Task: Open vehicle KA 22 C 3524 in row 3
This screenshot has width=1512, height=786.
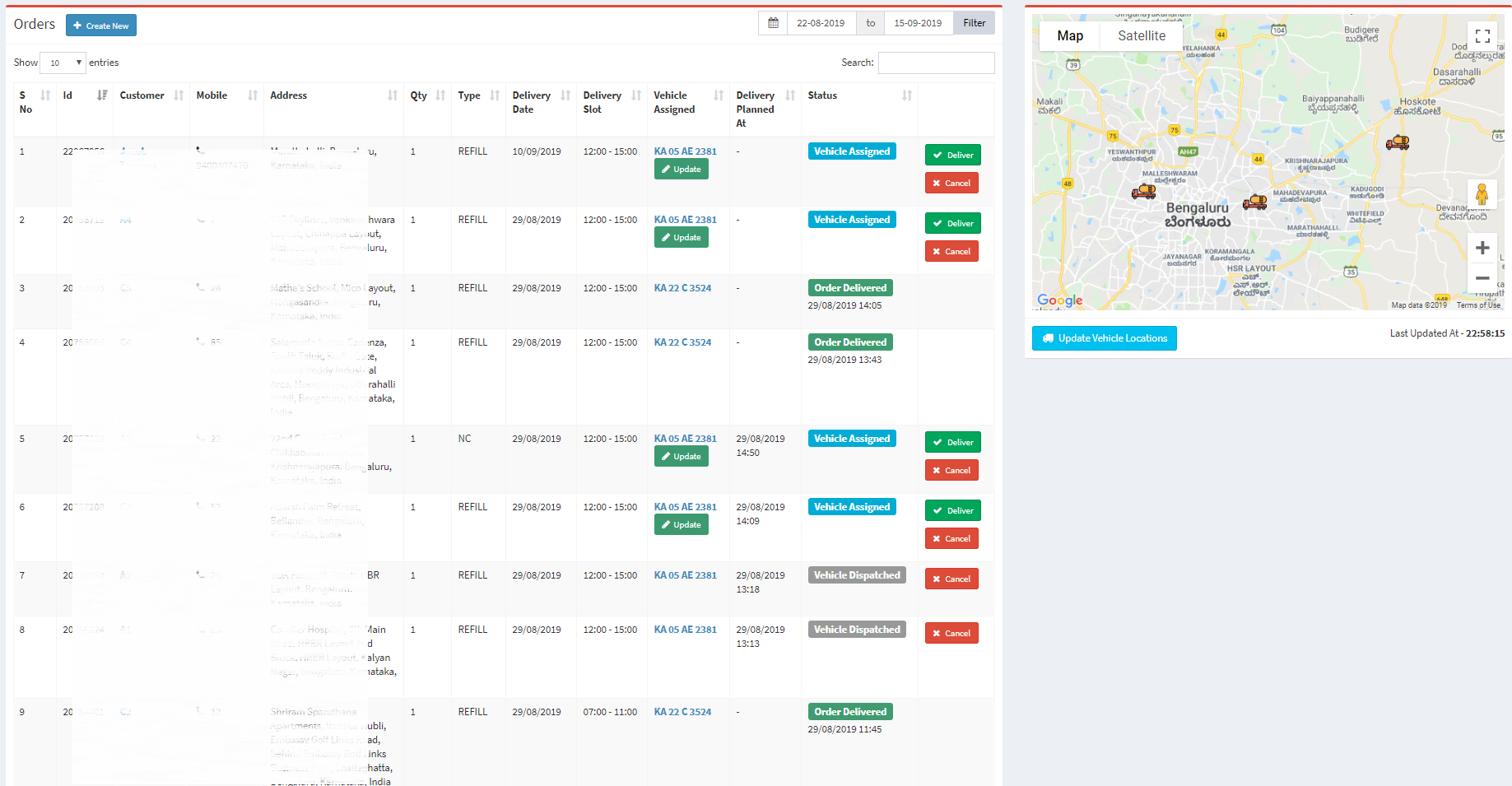Action: click(682, 288)
